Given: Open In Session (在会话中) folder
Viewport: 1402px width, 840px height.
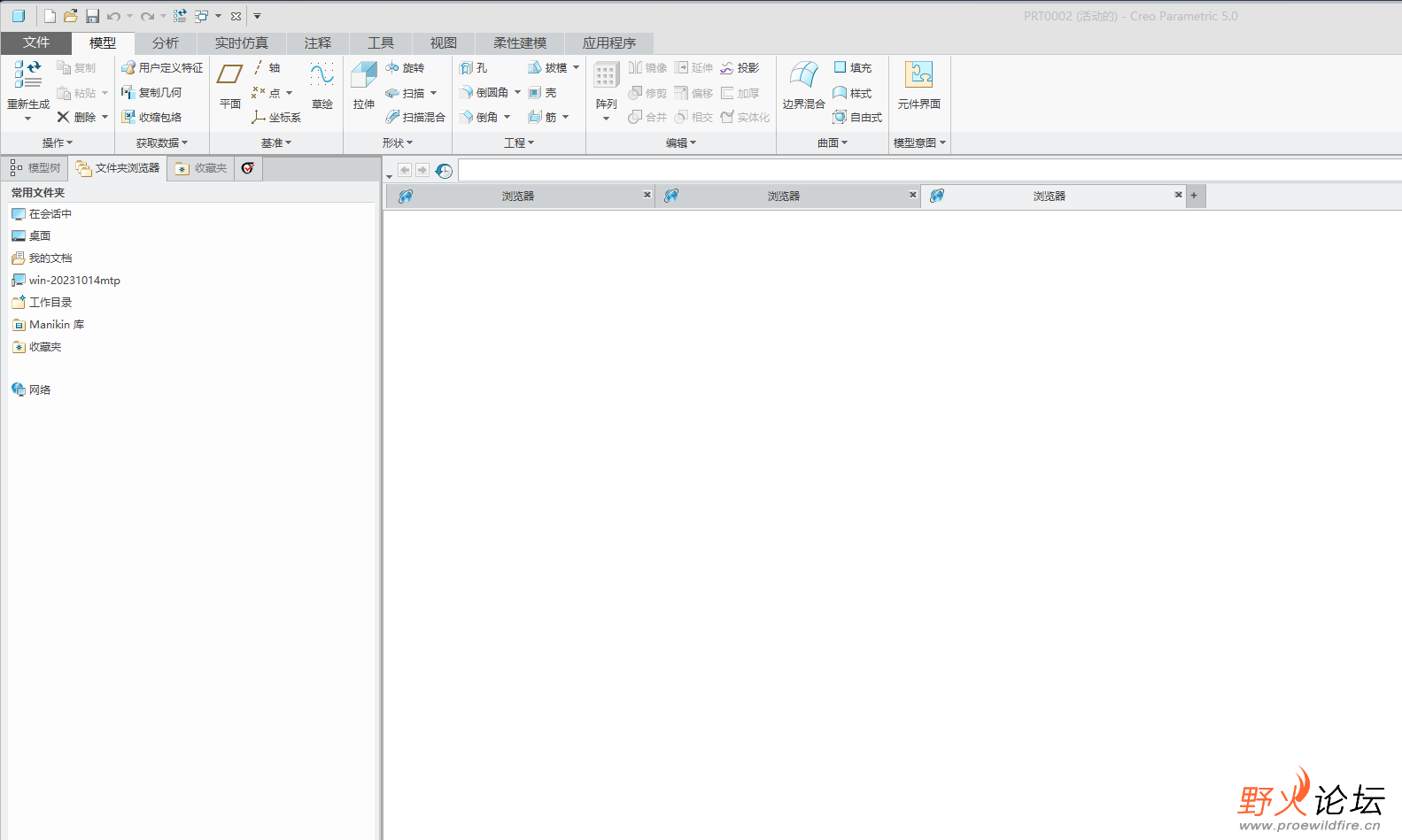Looking at the screenshot, I should (42, 213).
